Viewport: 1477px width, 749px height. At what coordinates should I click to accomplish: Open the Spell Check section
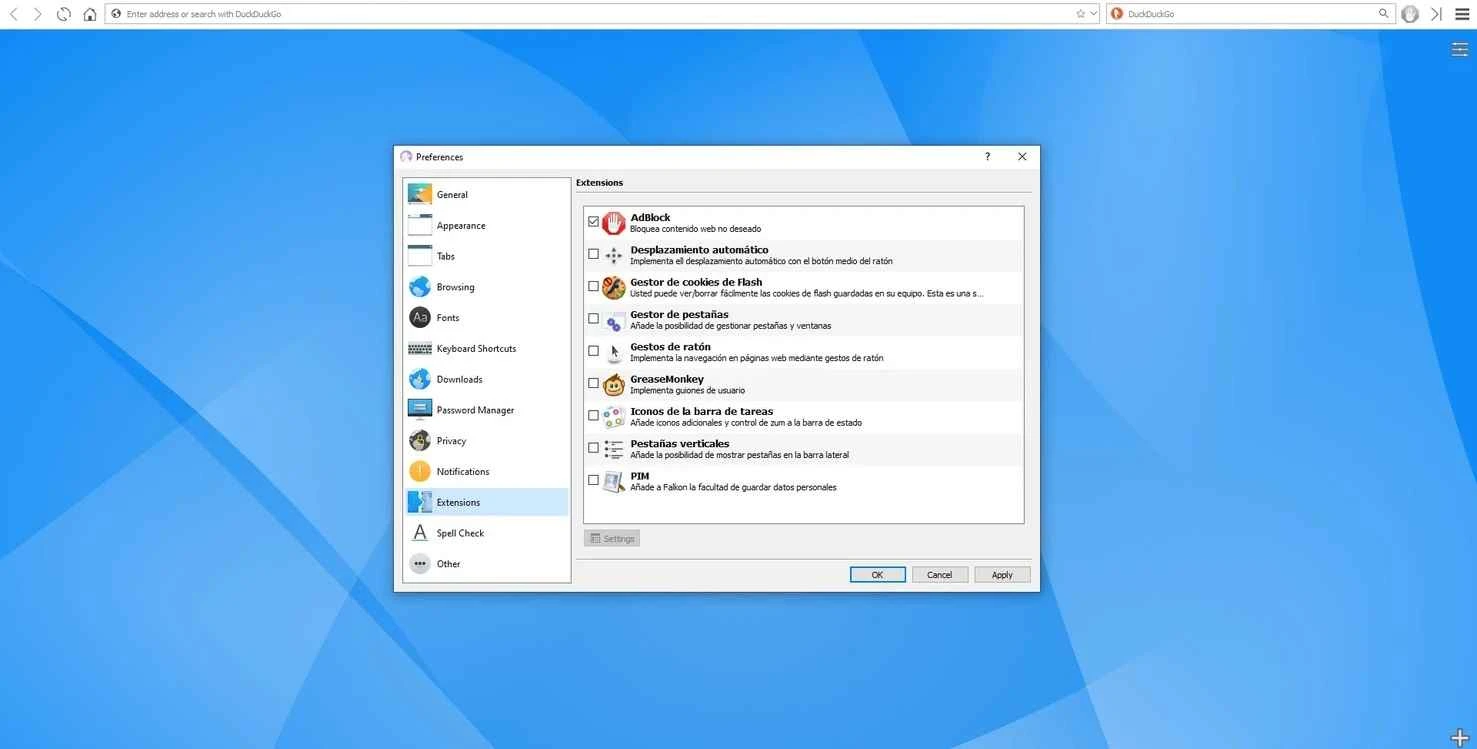click(x=487, y=533)
